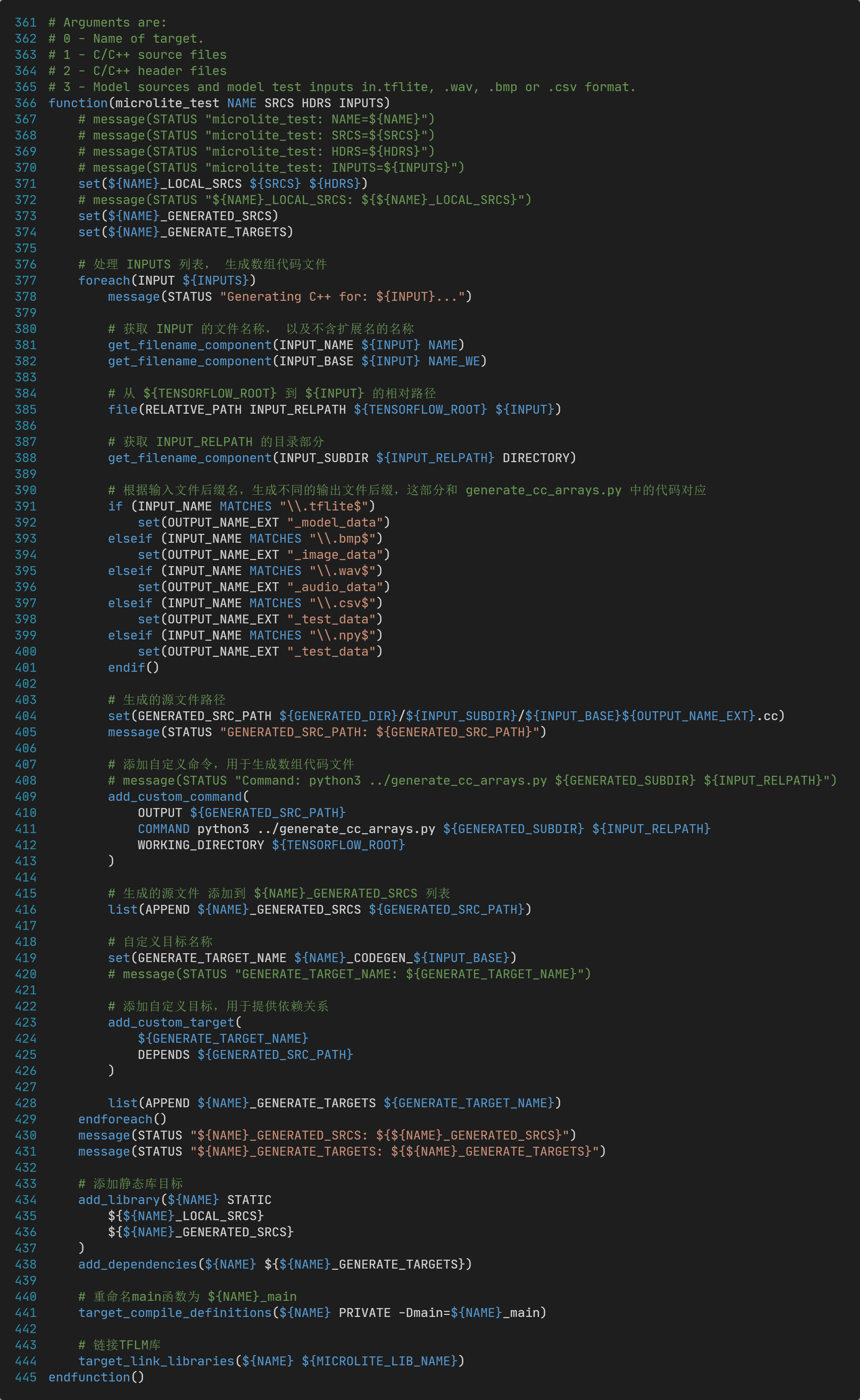Click '${HDRS}' on line 371
Screen dimensions: 860x1400
pyautogui.click(x=335, y=184)
